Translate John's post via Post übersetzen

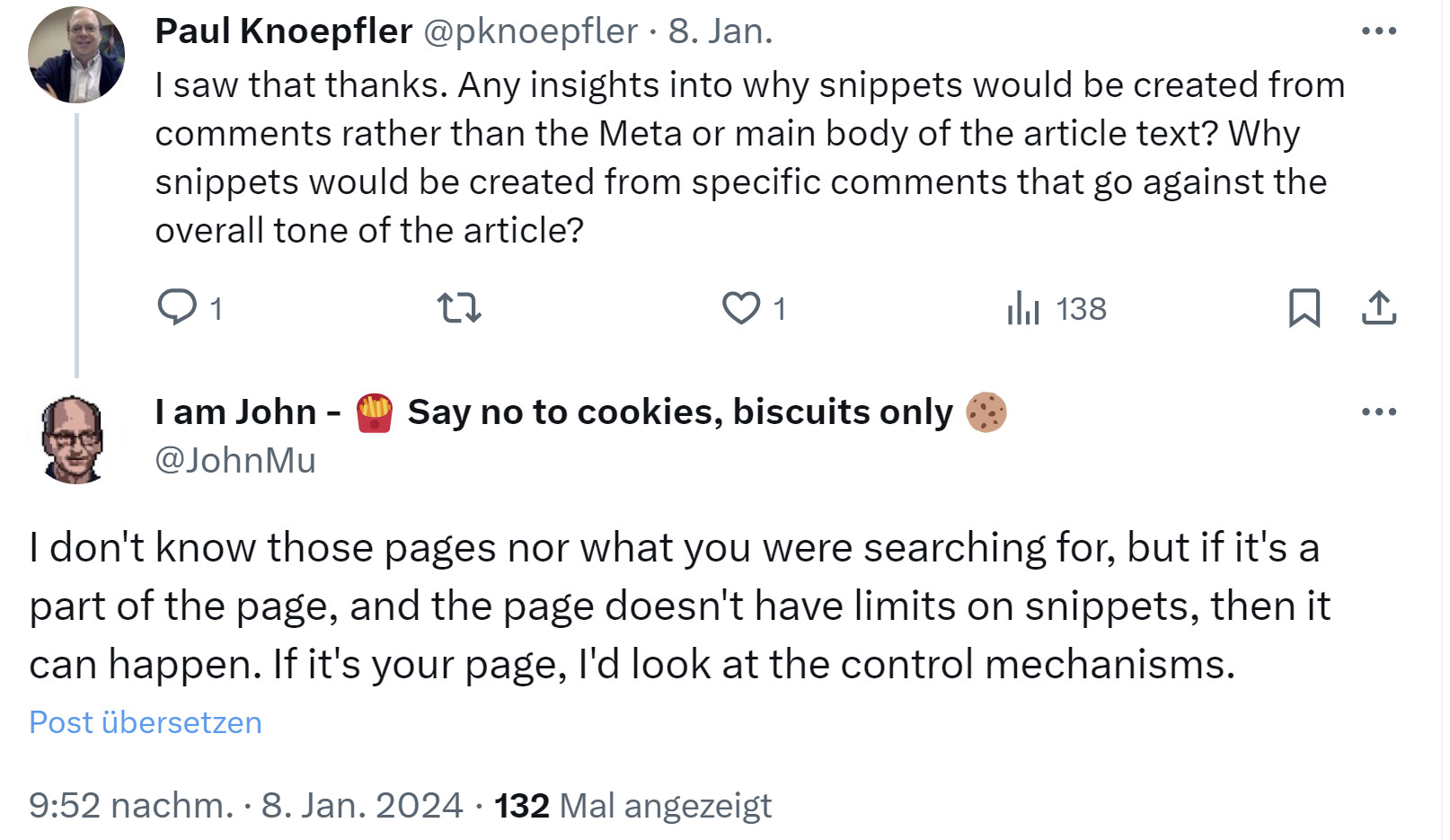coord(146,721)
